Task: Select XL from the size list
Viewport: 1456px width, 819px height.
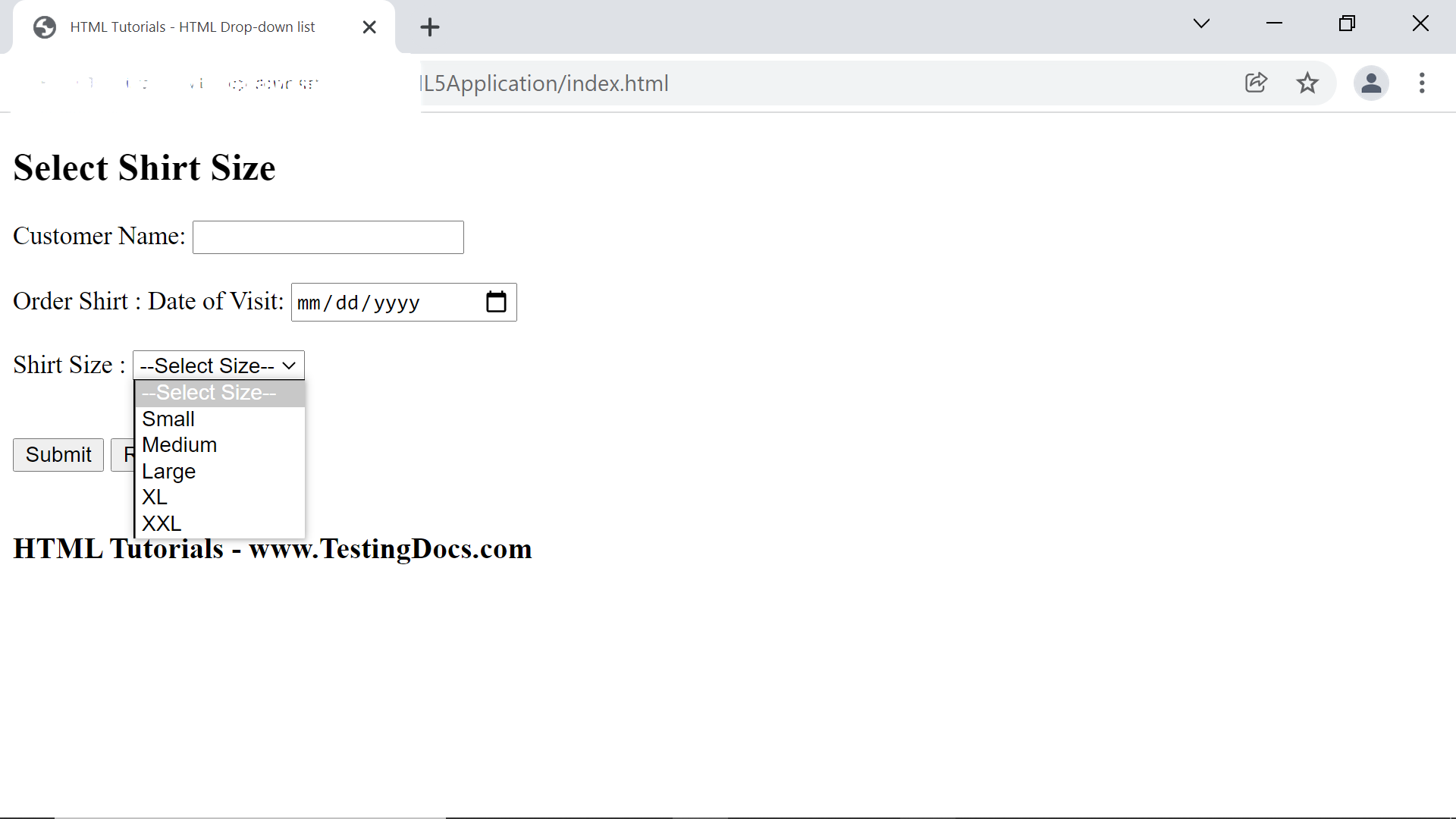Action: coord(220,497)
